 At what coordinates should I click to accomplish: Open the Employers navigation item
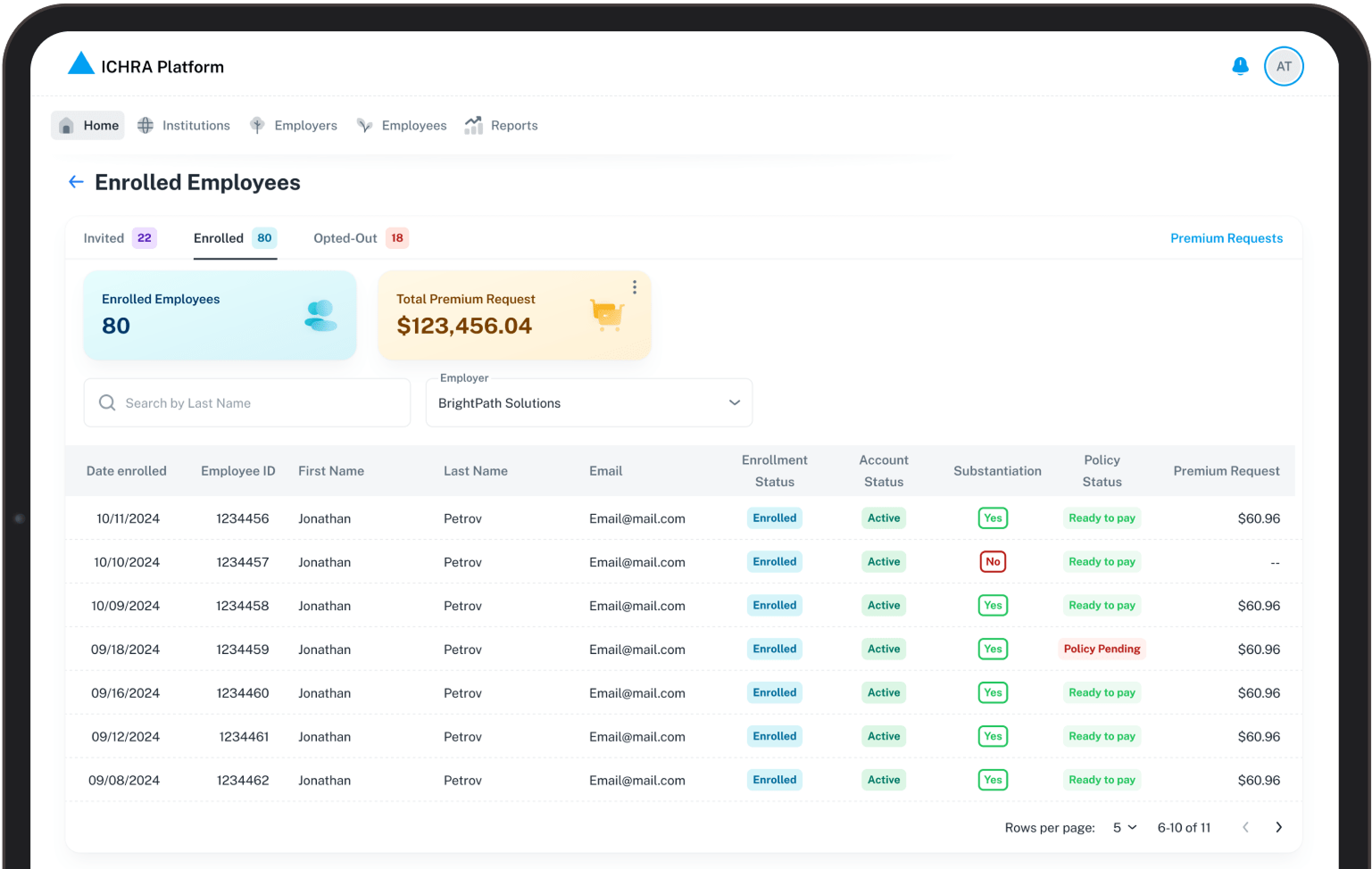point(294,126)
